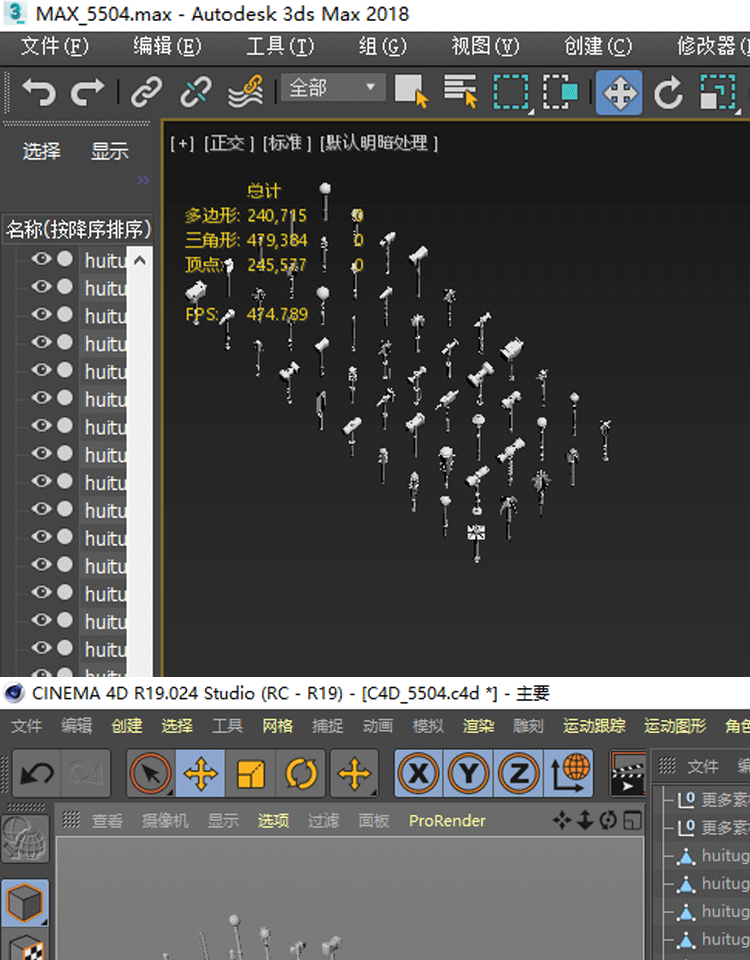This screenshot has height=960, width=750.
Task: Open the 选项 viewport menu in Cinema 4D
Action: 273,821
